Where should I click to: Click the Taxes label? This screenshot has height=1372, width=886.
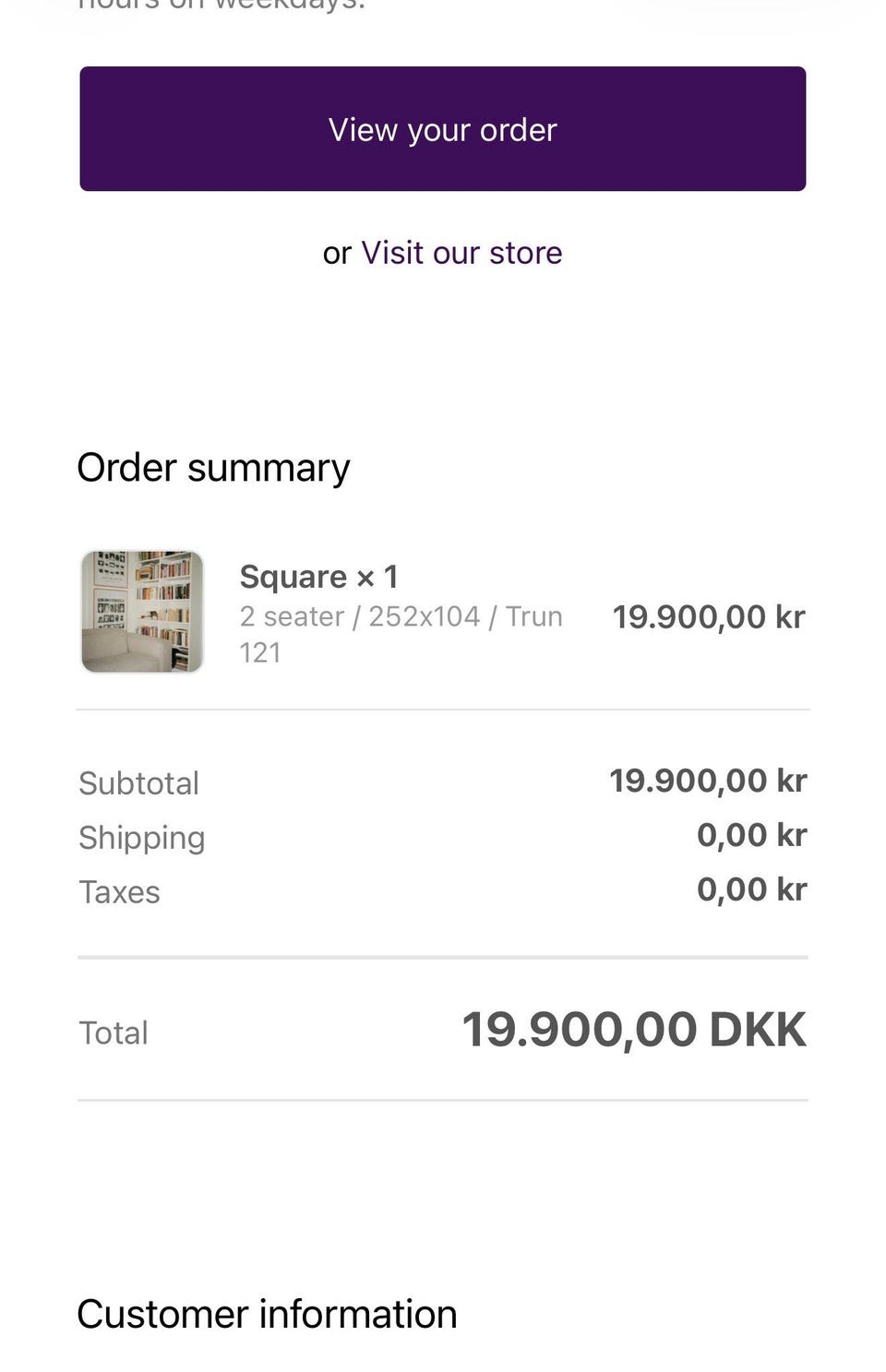119,892
